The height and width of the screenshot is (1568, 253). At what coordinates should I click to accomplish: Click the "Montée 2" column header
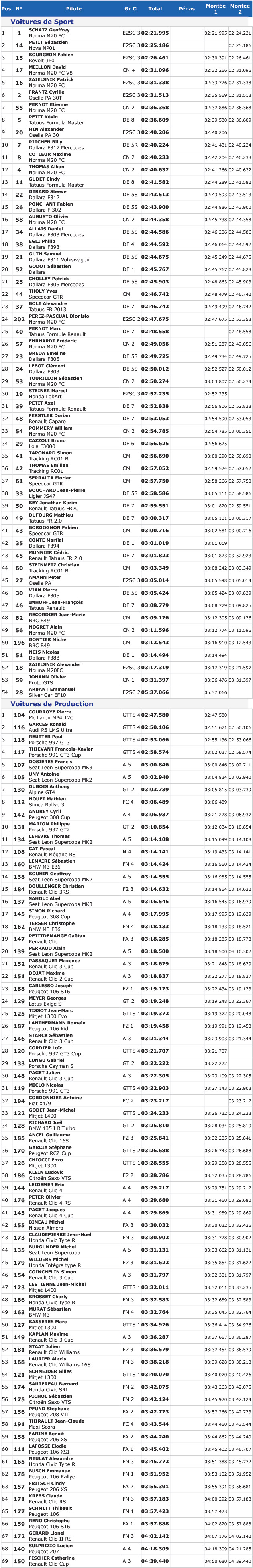click(x=240, y=9)
